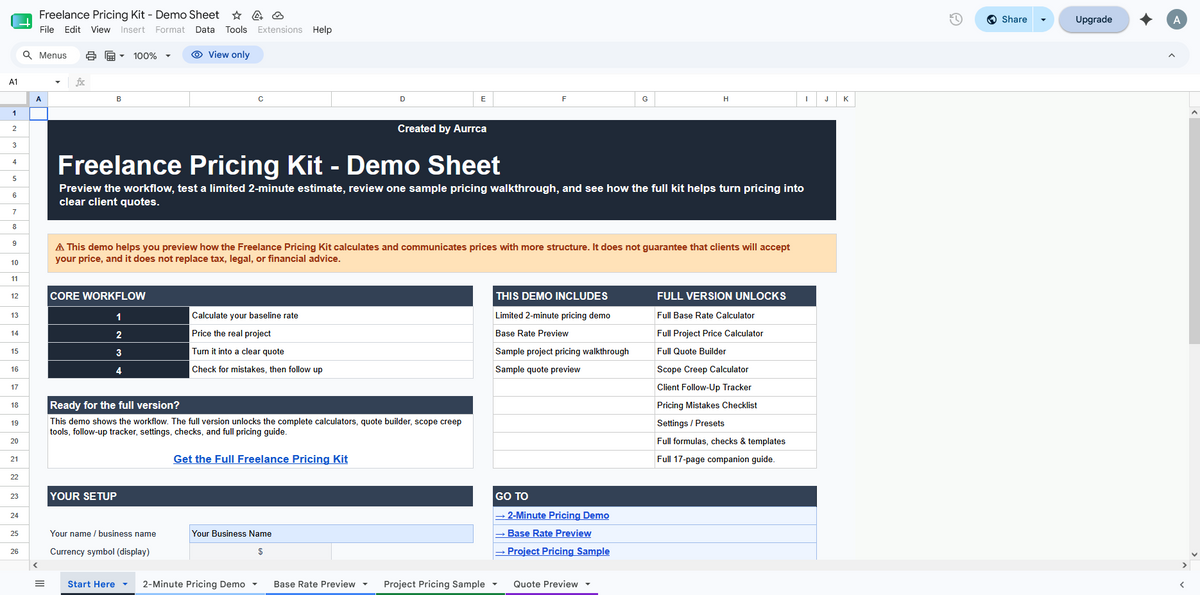
Task: Select column F header
Action: (564, 99)
